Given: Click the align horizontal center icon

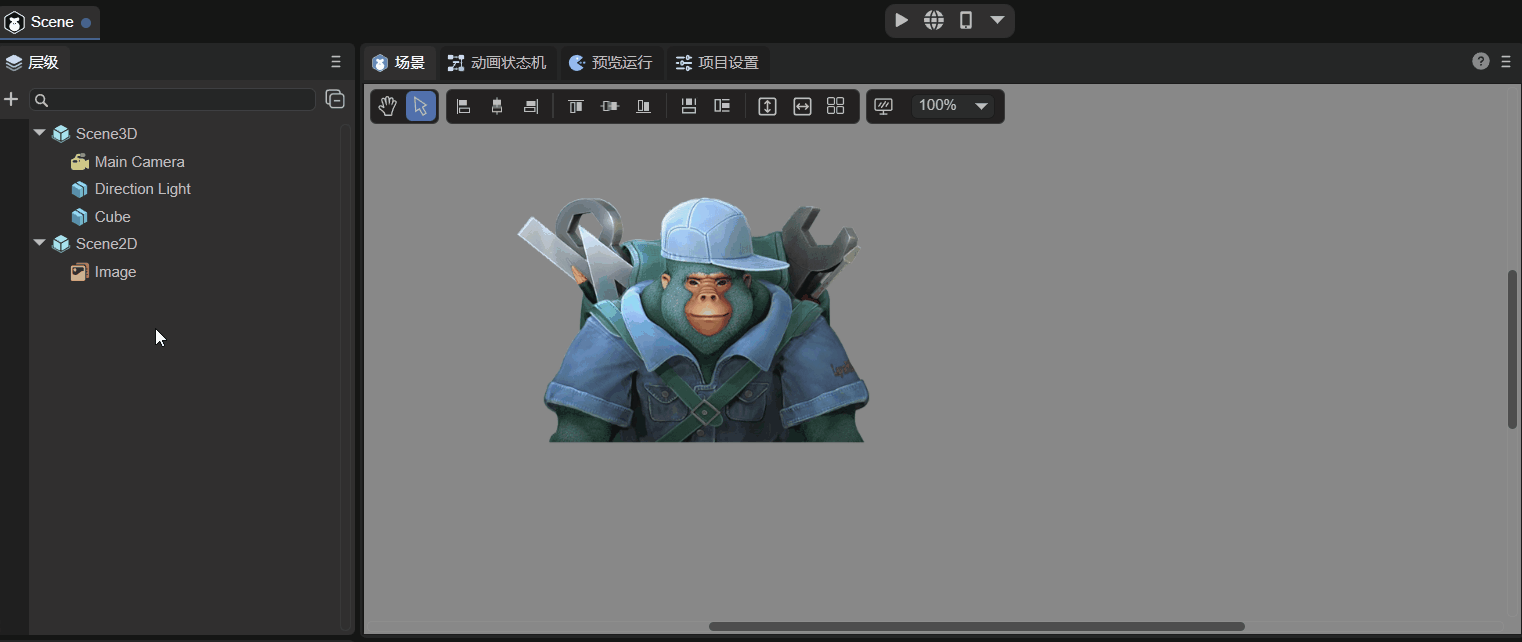Looking at the screenshot, I should [497, 106].
